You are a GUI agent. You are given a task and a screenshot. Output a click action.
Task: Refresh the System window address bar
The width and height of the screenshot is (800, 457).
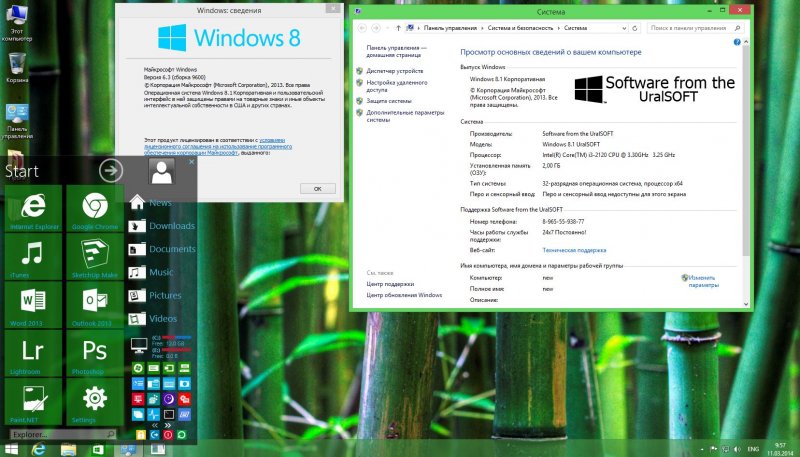[x=635, y=29]
